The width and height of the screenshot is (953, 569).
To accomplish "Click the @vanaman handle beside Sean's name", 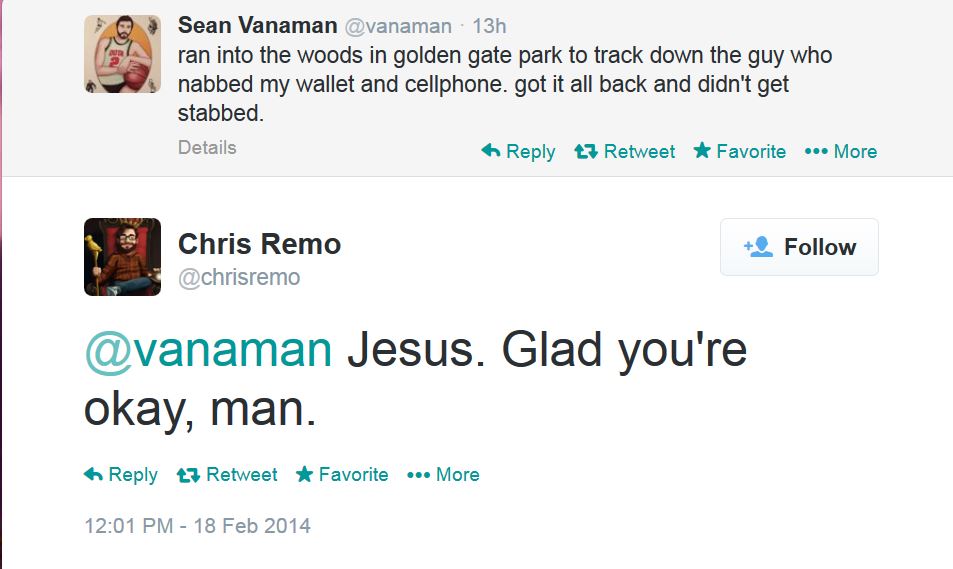I will point(398,27).
